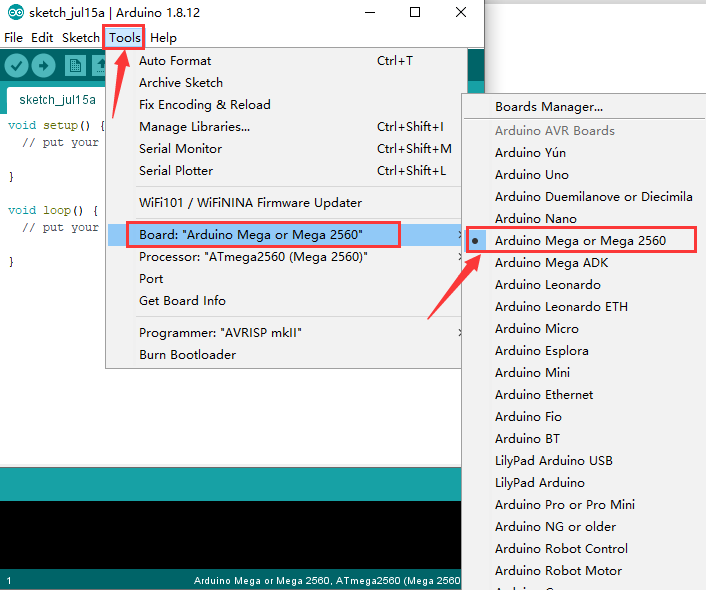The width and height of the screenshot is (706, 590).
Task: Select Arduino Yún board
Action: click(x=584, y=153)
